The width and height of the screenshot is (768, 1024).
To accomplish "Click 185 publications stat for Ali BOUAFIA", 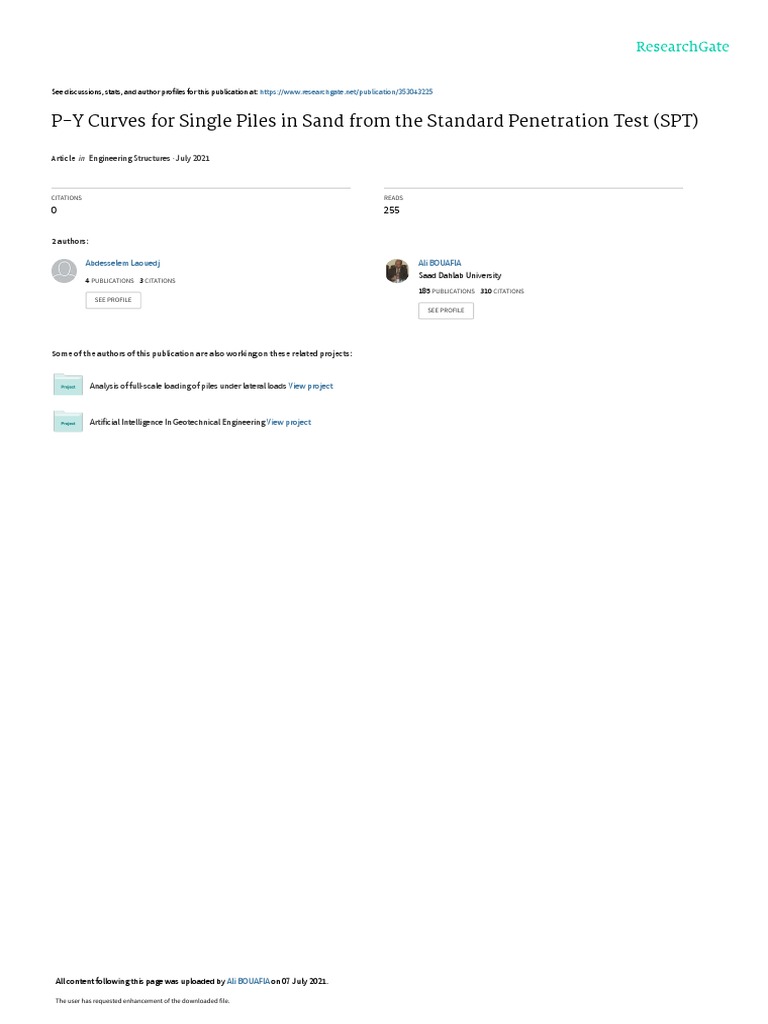I will tap(447, 291).
